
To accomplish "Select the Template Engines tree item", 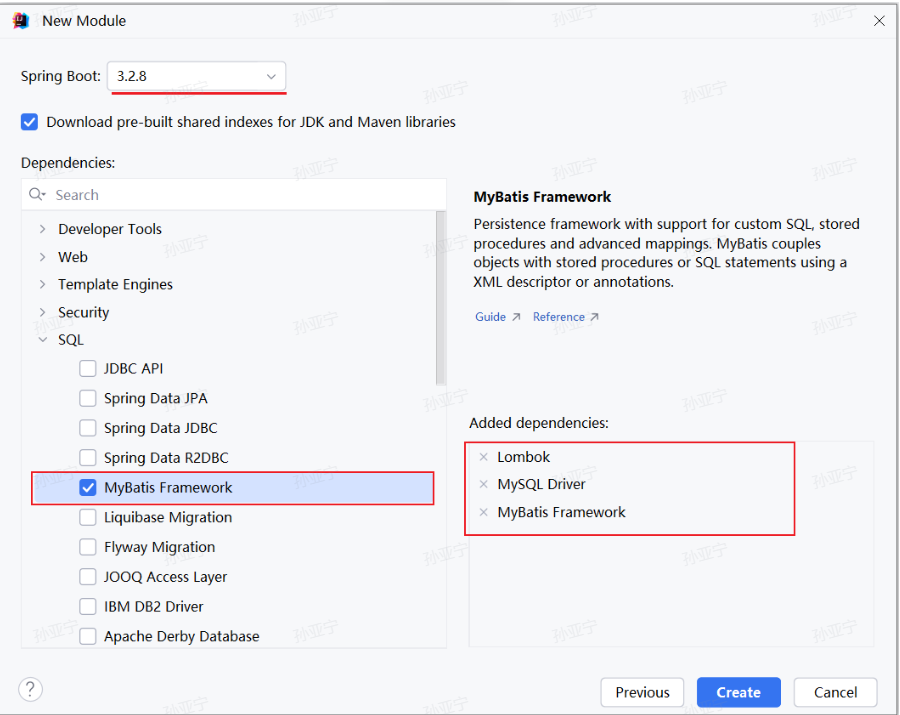I will tap(115, 284).
